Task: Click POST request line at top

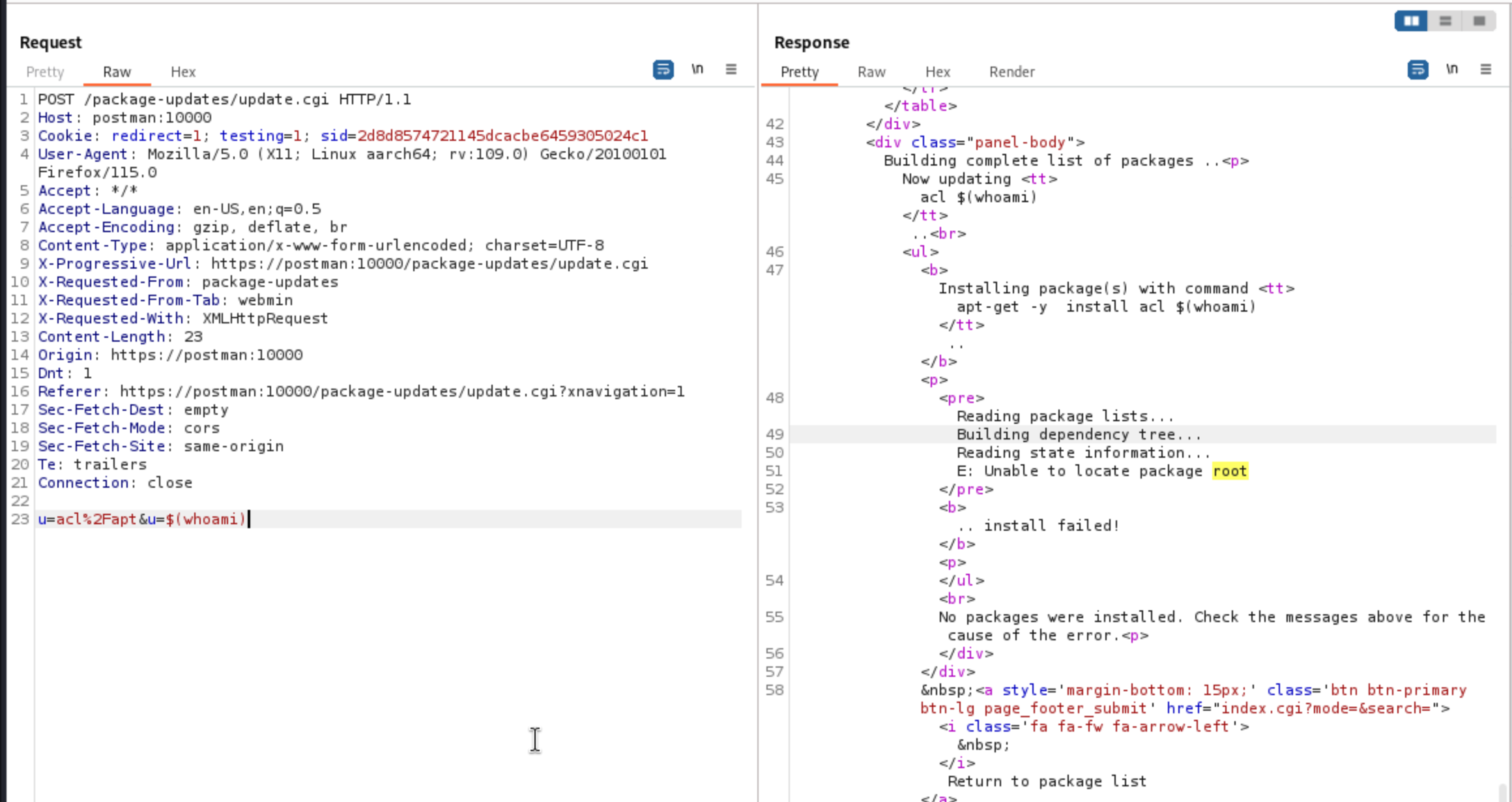Action: click(x=224, y=99)
